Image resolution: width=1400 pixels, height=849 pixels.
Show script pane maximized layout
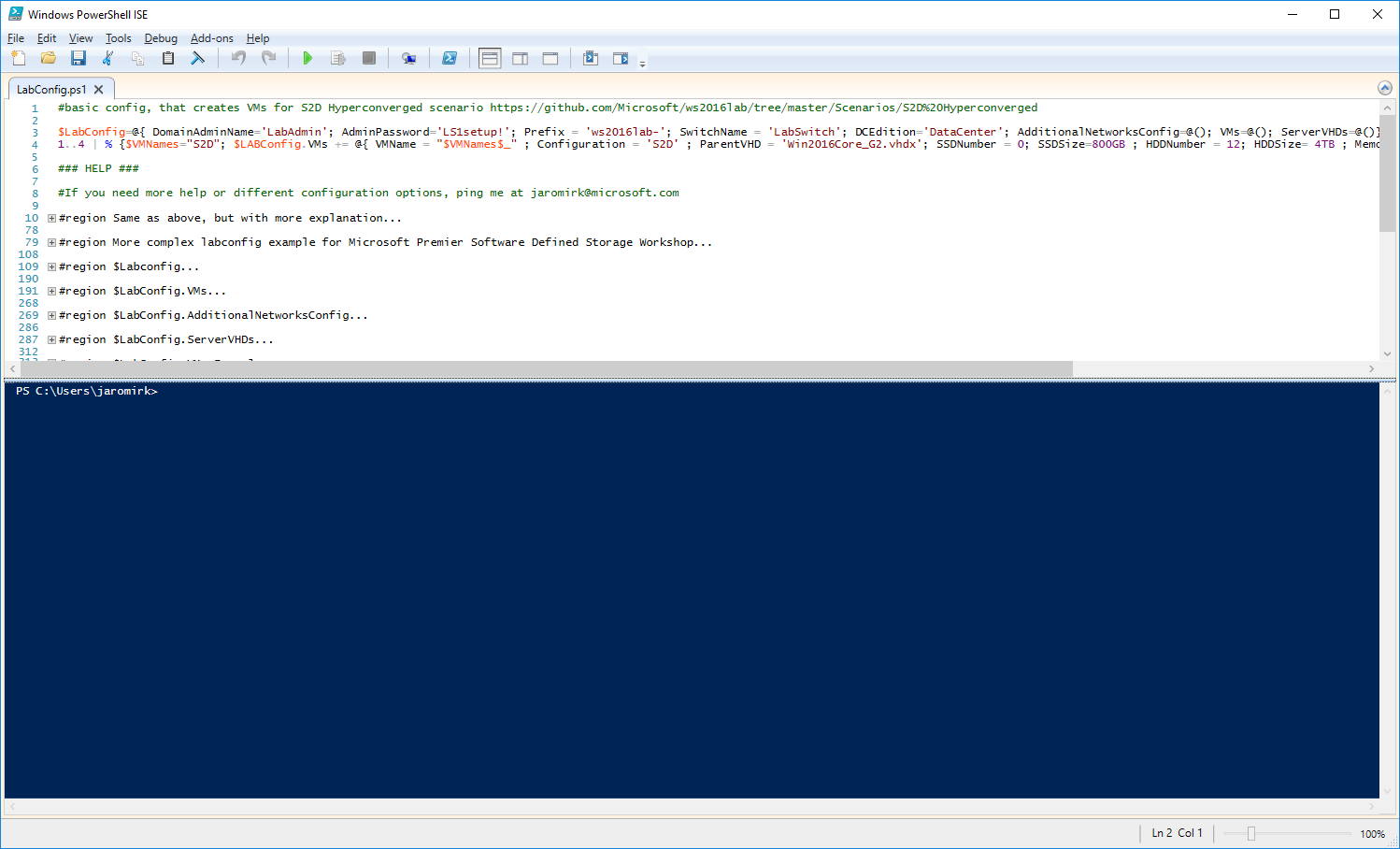550,58
